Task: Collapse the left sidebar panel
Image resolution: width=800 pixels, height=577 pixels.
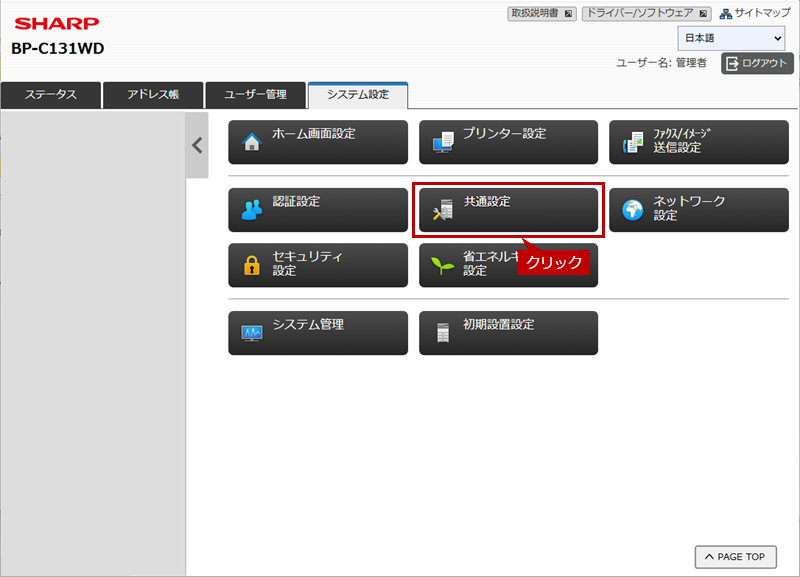Action: tap(197, 145)
